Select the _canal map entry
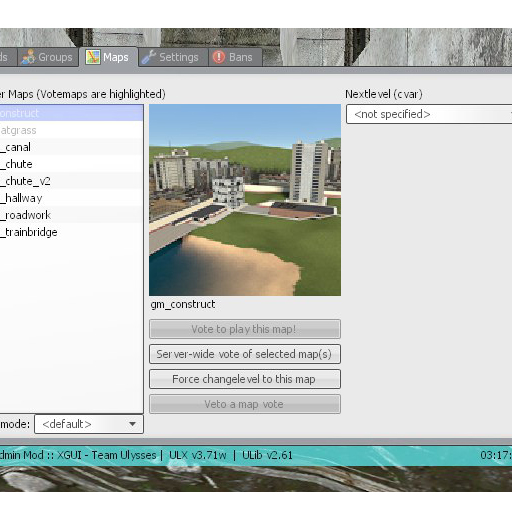The image size is (512, 512). pos(71,147)
